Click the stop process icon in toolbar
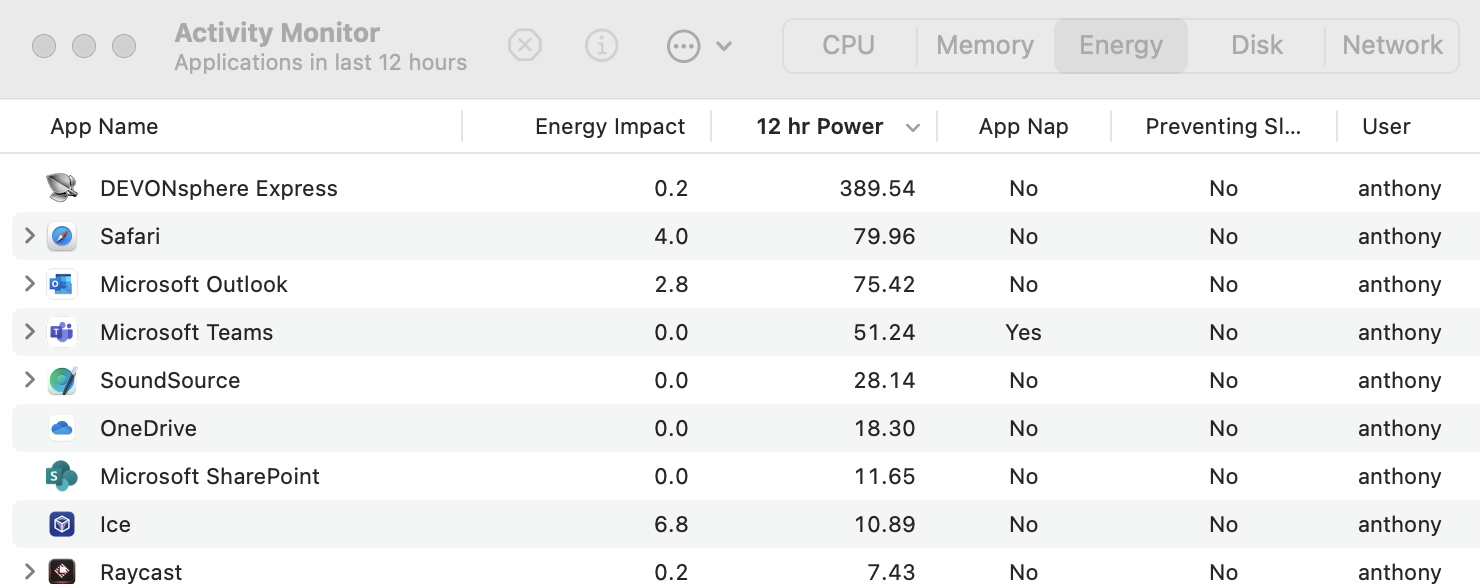Screen dimensions: 1480x584 (x=524, y=45)
